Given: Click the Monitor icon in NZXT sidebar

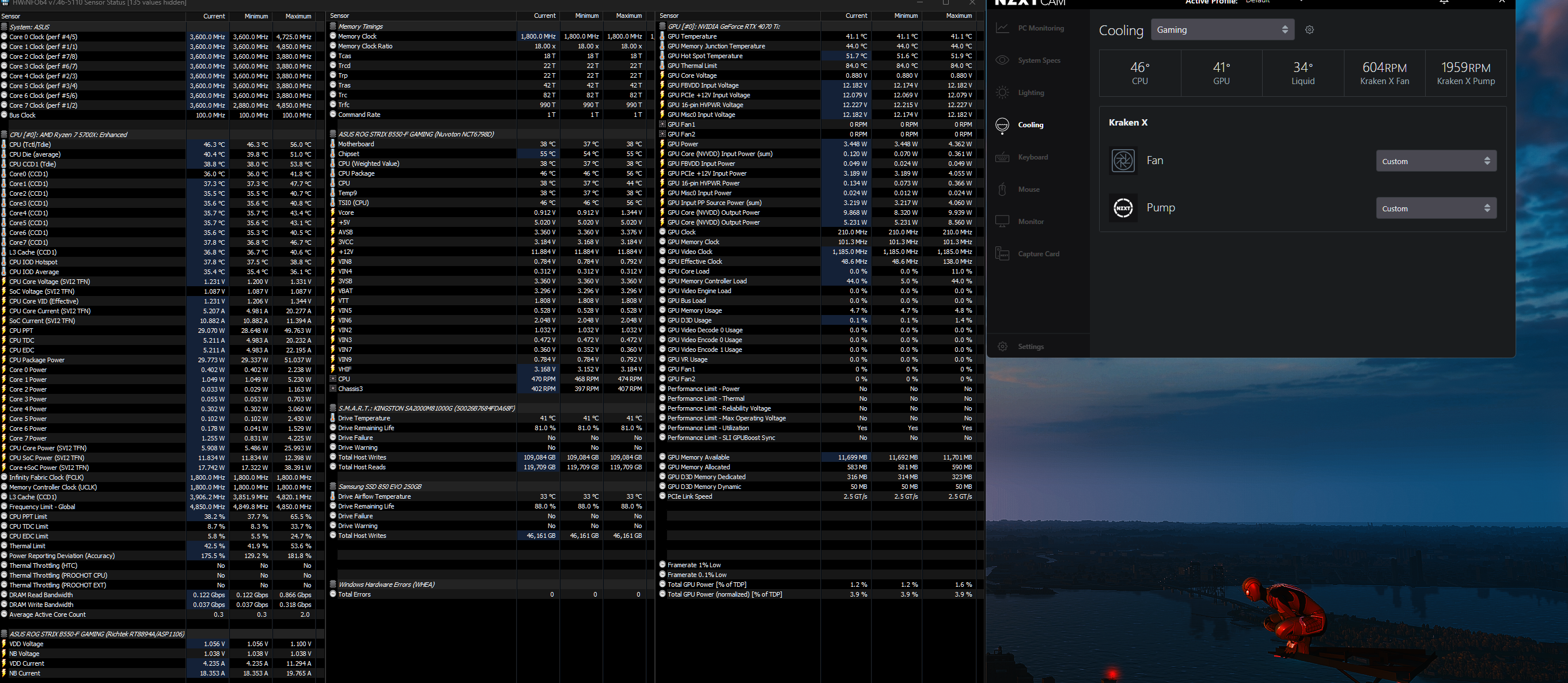Looking at the screenshot, I should click(x=1002, y=222).
